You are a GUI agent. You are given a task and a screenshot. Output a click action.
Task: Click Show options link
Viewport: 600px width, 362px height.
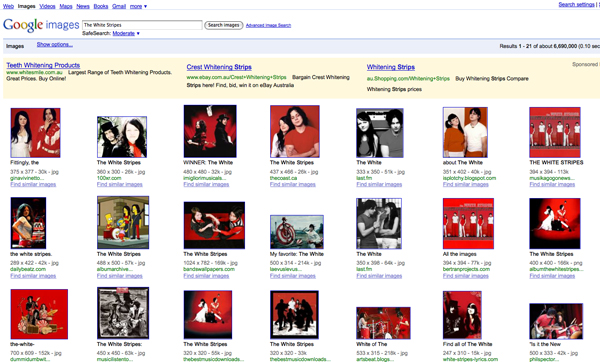coord(55,44)
